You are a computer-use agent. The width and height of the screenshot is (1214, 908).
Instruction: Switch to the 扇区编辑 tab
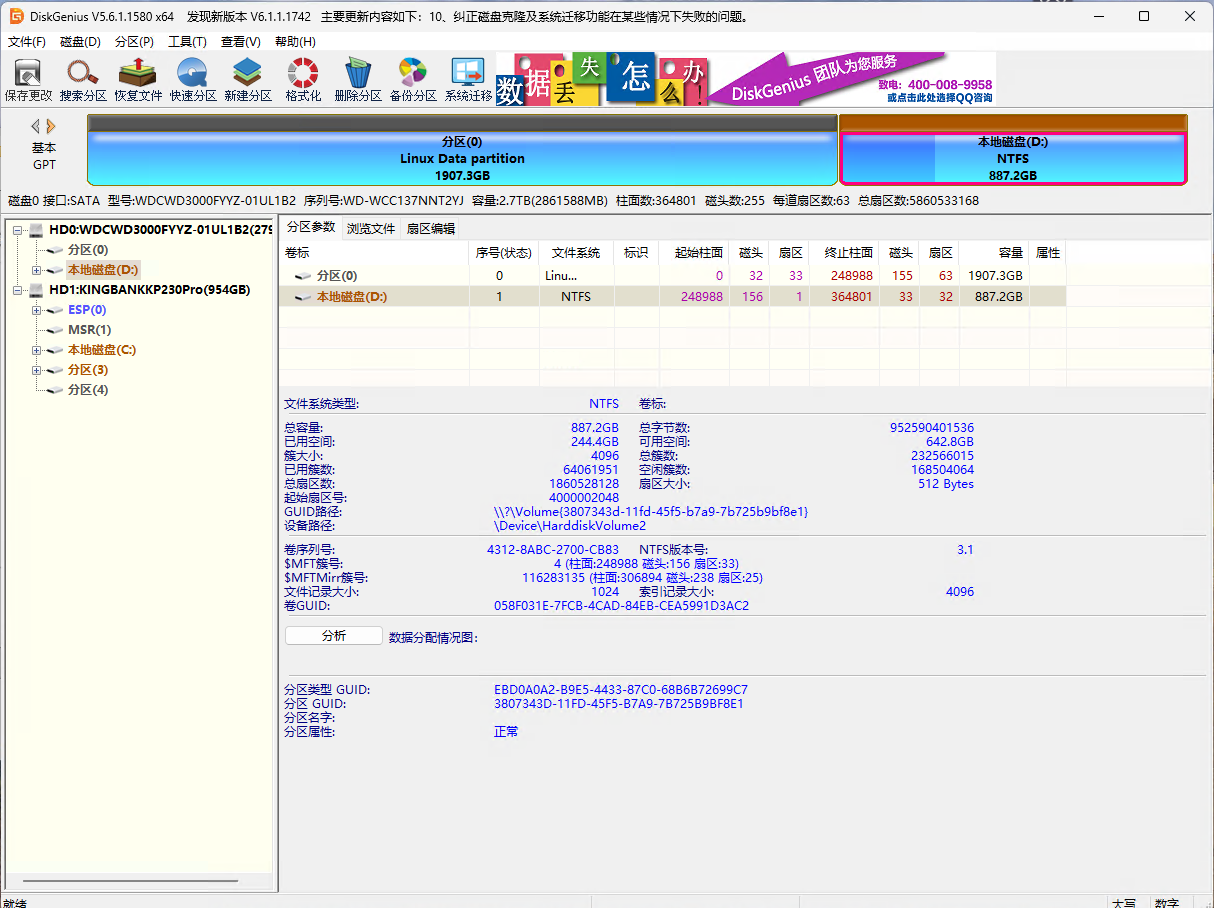point(431,228)
